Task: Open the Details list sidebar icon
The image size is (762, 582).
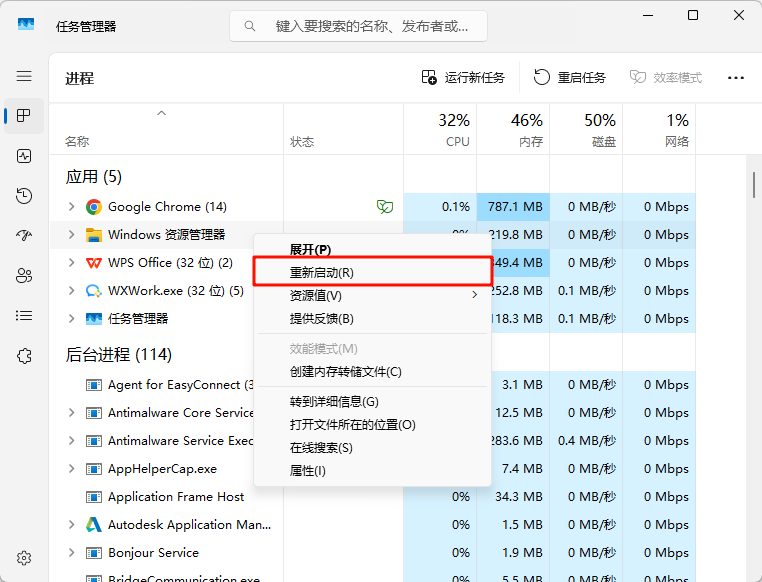Action: point(24,316)
